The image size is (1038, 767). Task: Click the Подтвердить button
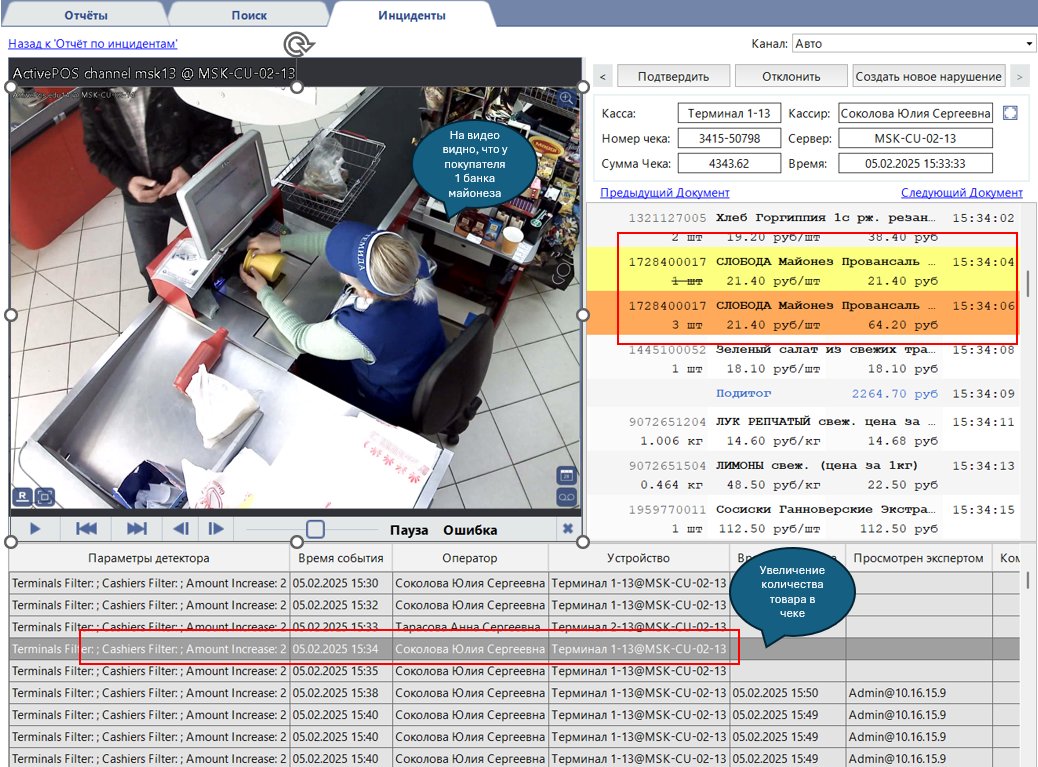point(673,76)
